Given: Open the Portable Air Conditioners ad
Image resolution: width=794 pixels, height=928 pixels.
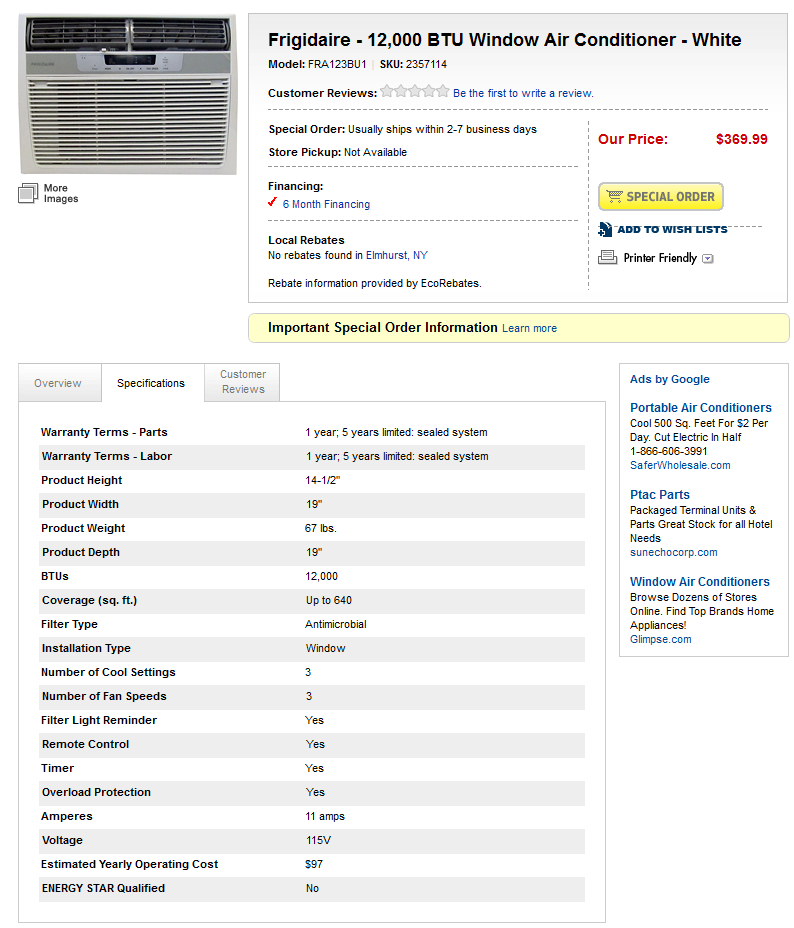Looking at the screenshot, I should coord(701,408).
